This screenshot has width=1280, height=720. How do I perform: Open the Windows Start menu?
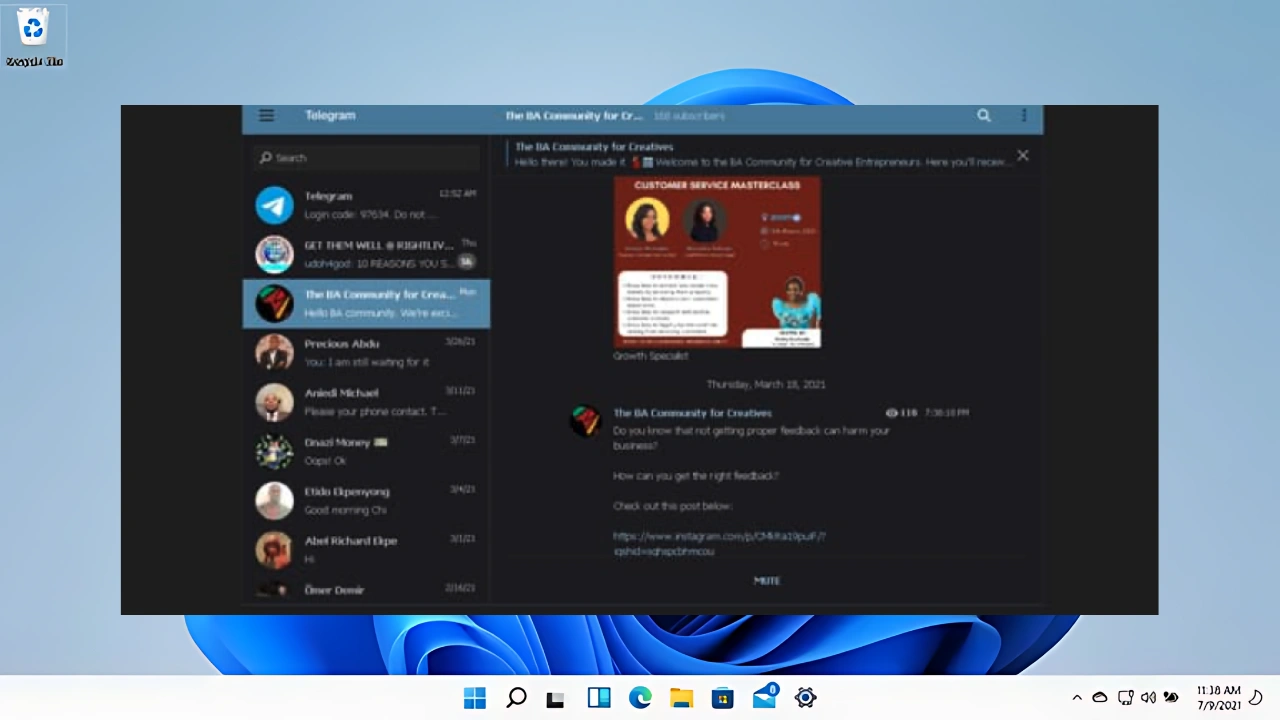[x=475, y=698]
